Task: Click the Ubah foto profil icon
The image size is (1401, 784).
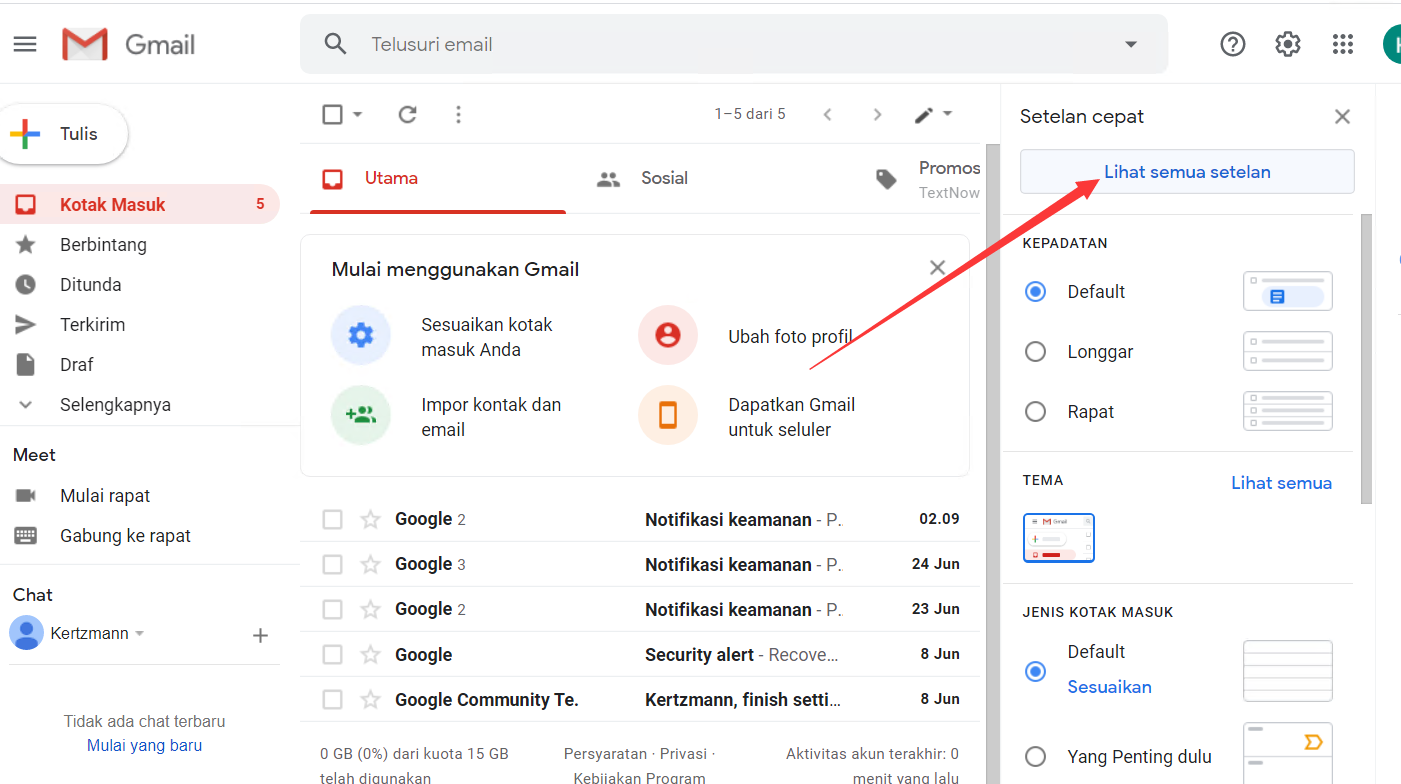Action: (667, 335)
